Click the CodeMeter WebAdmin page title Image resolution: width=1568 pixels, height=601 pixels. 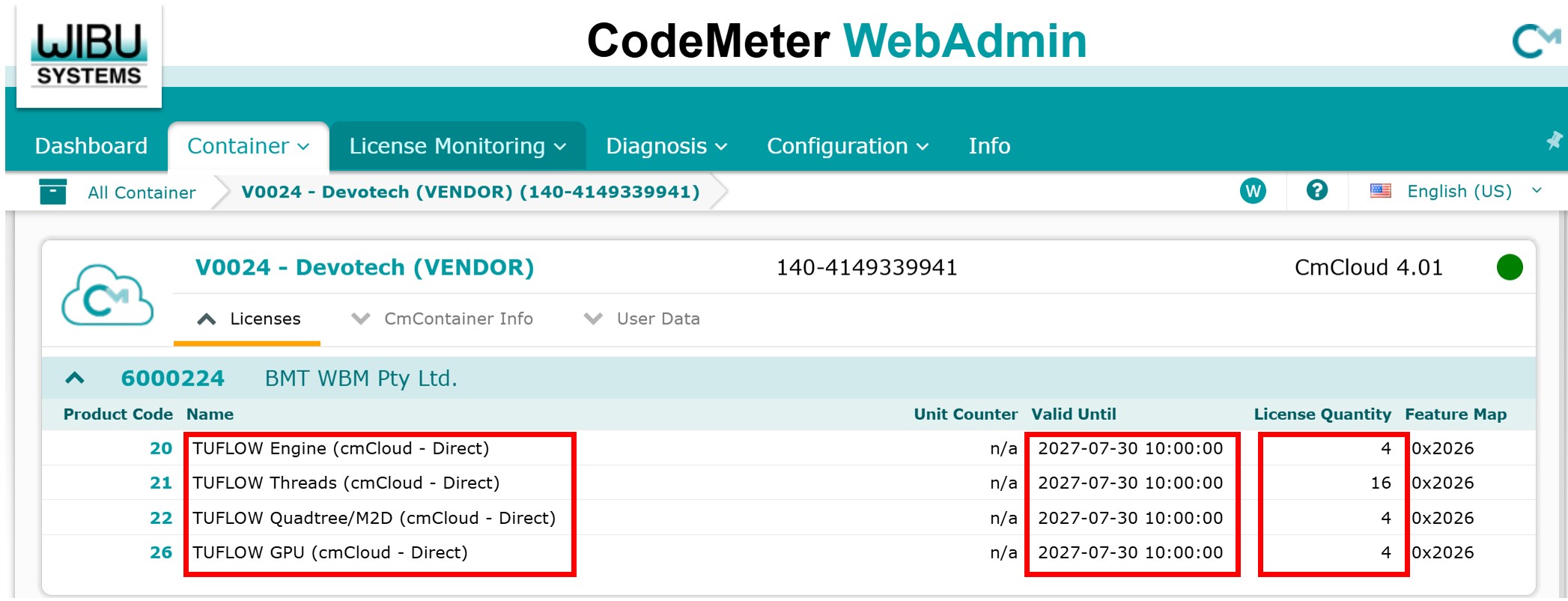tap(836, 40)
